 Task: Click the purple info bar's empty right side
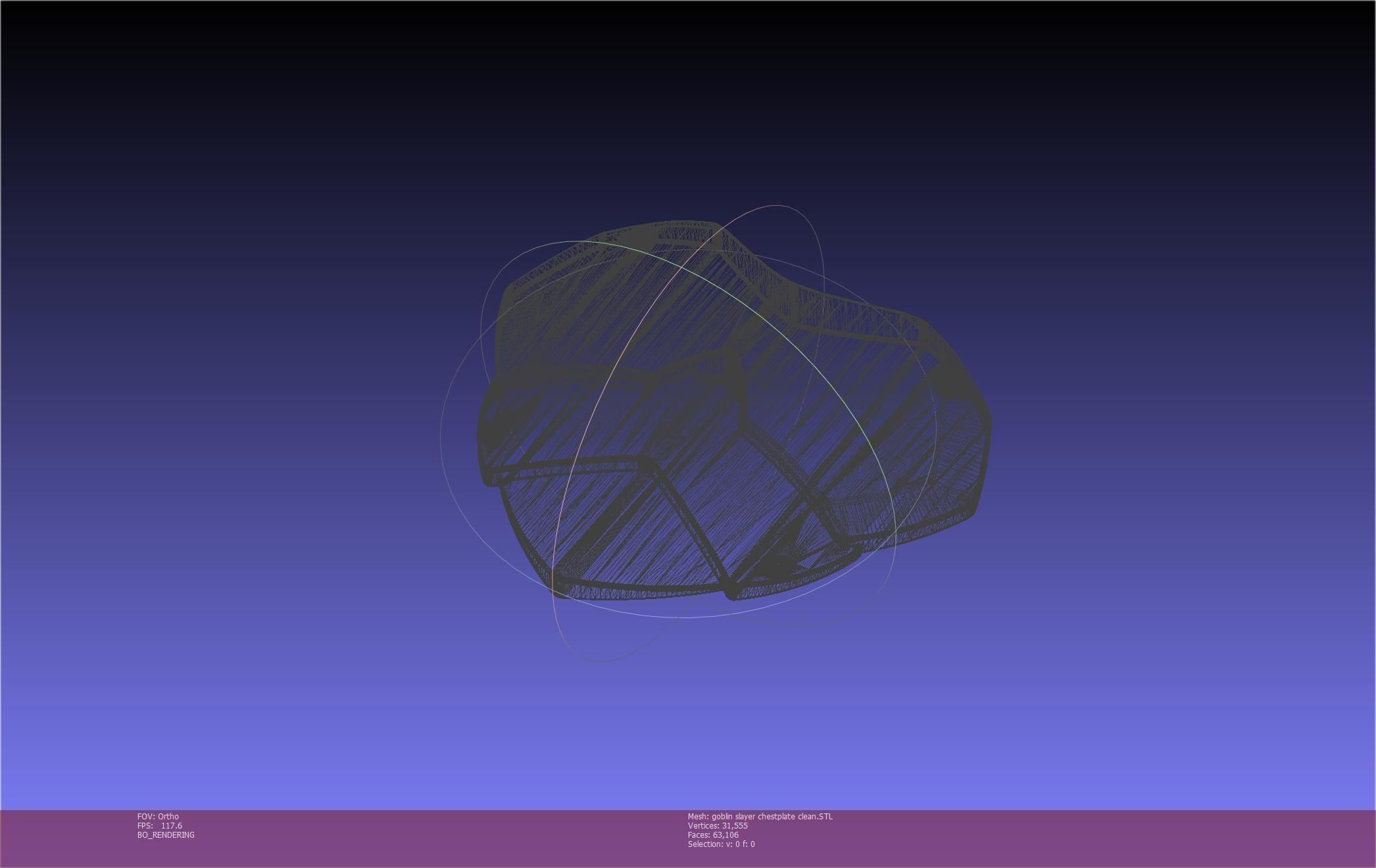click(x=1151, y=838)
